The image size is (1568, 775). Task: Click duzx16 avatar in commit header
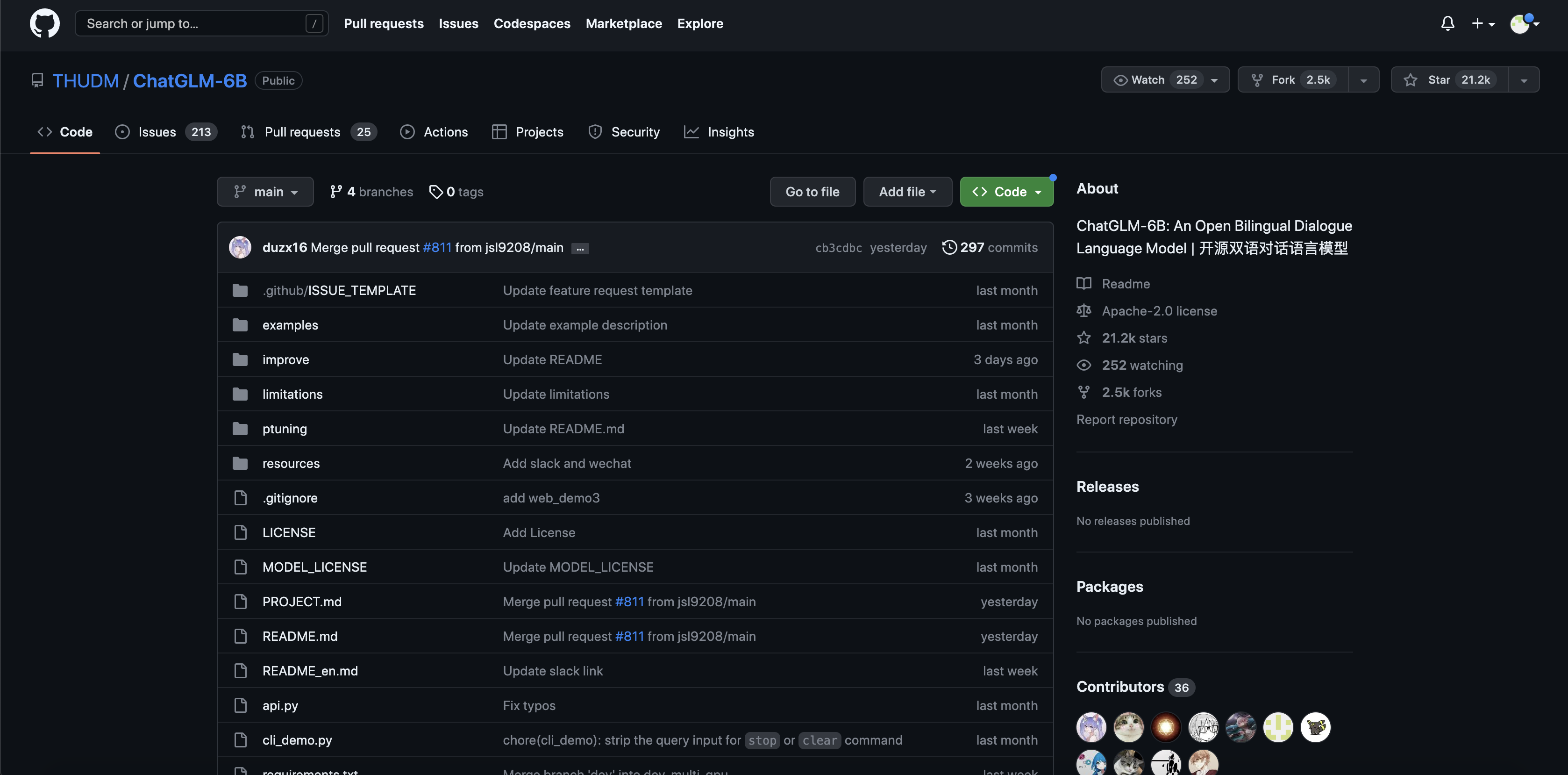pos(240,247)
